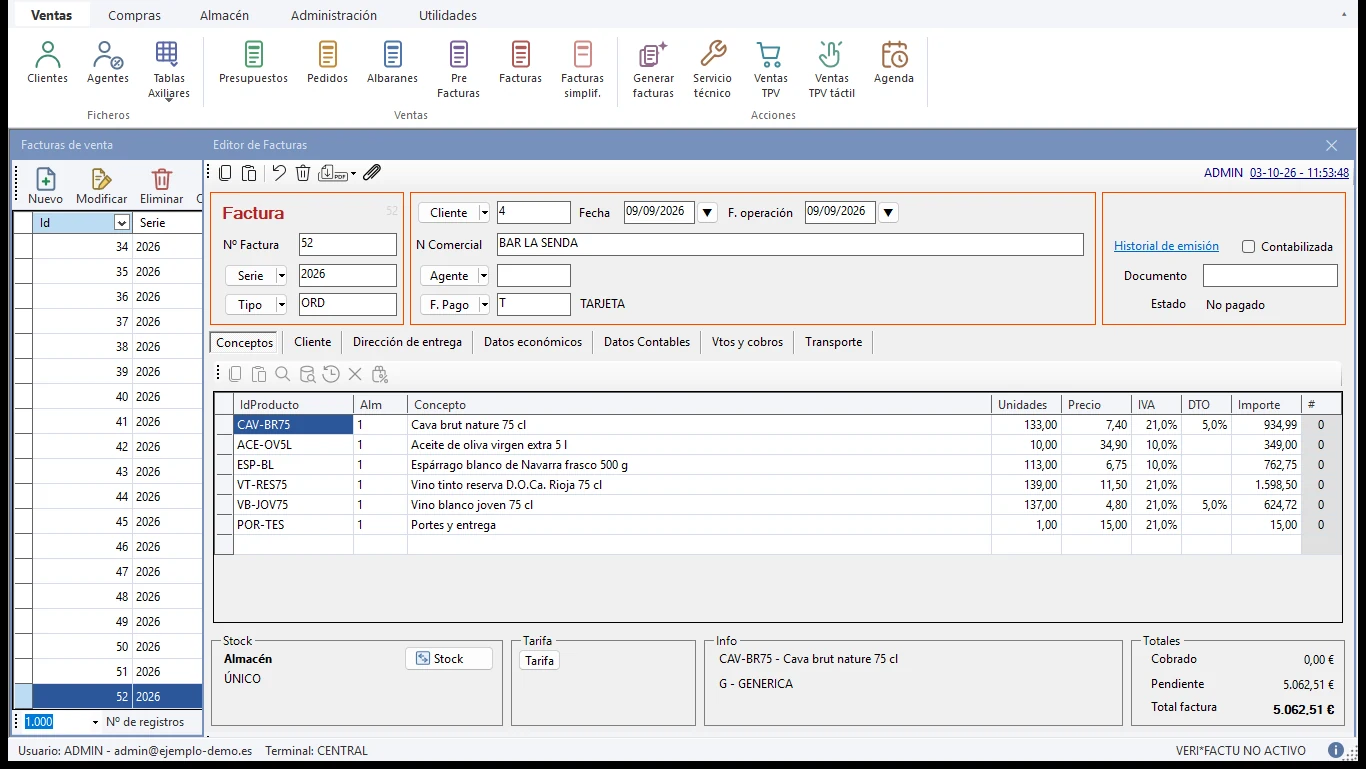Open the Agentes ribbon icon
This screenshot has width=1366, height=769.
coord(107,62)
